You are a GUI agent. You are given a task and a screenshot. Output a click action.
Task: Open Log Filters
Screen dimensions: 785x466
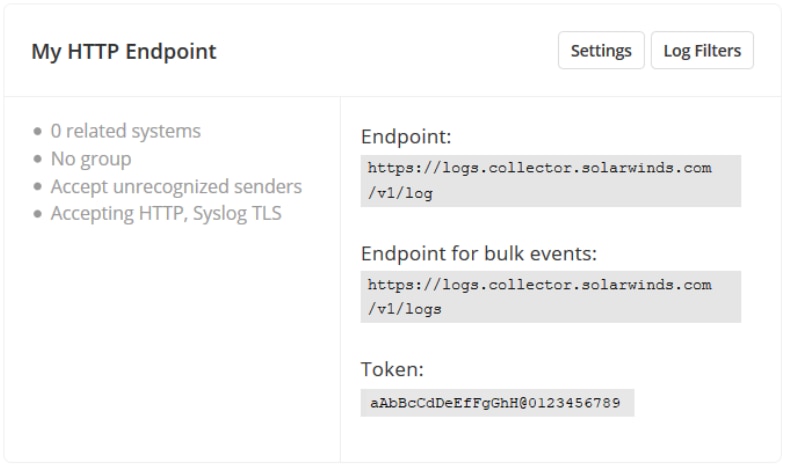point(702,51)
